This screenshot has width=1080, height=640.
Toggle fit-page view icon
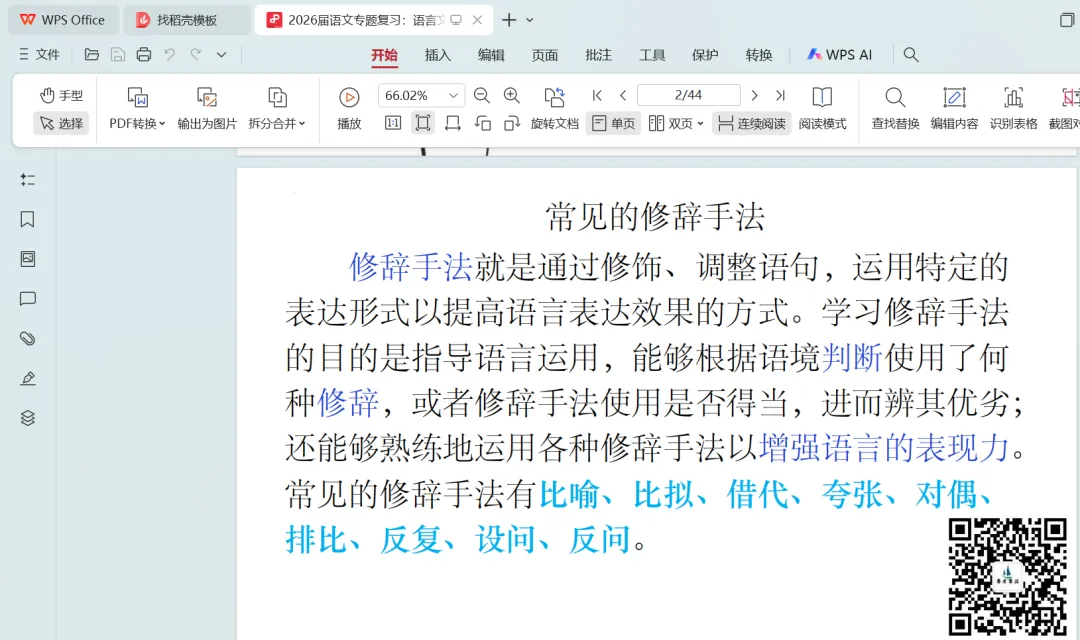point(423,123)
